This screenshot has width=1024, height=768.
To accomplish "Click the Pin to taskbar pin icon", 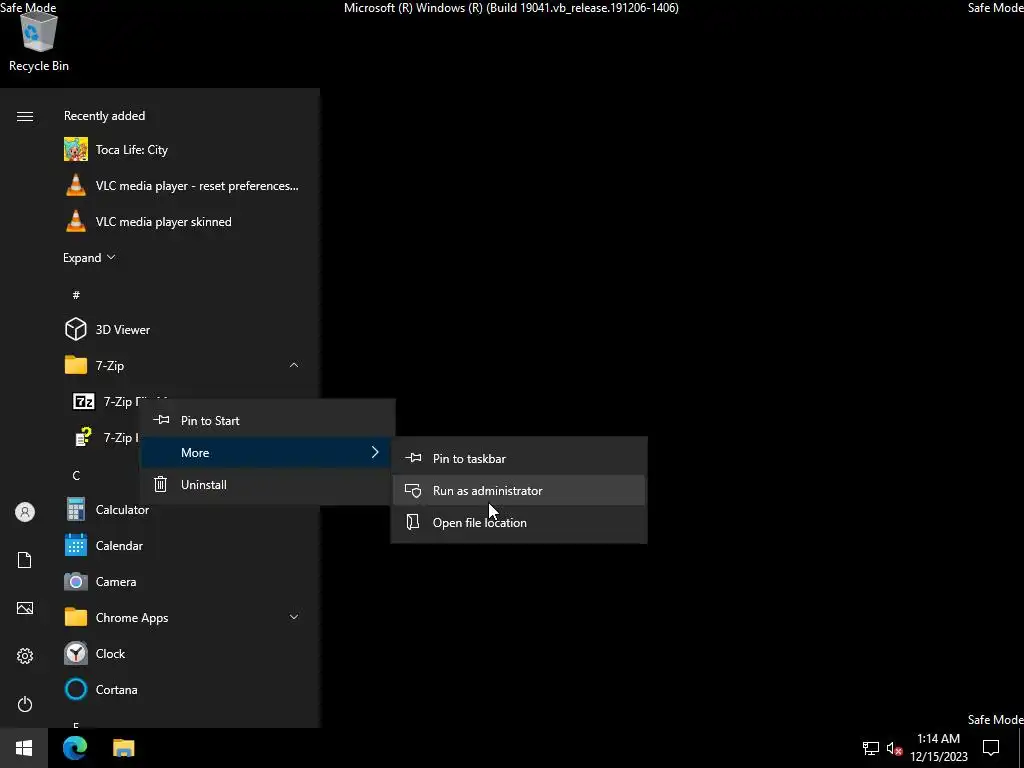I will pos(413,458).
